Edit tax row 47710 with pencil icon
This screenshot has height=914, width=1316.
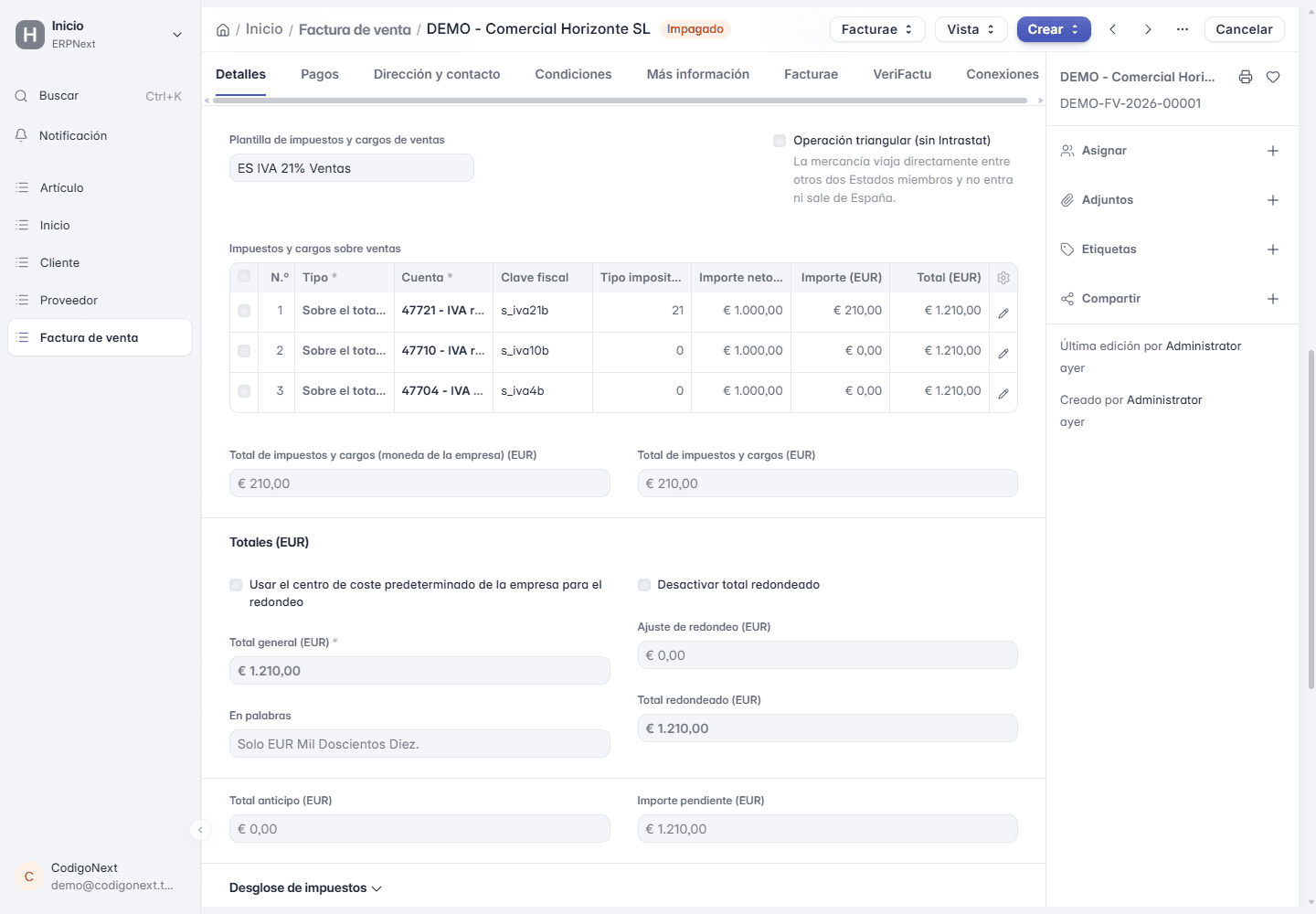1003,353
